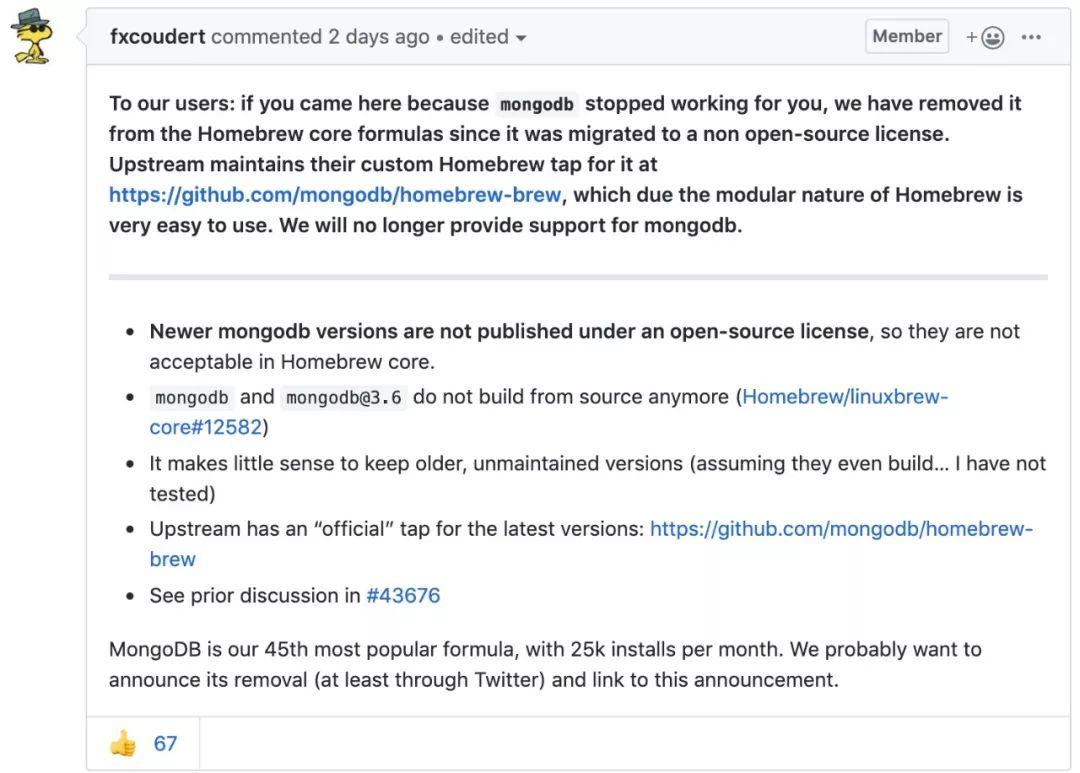Click "mongodb" code span in bullet list

pyautogui.click(x=191, y=397)
